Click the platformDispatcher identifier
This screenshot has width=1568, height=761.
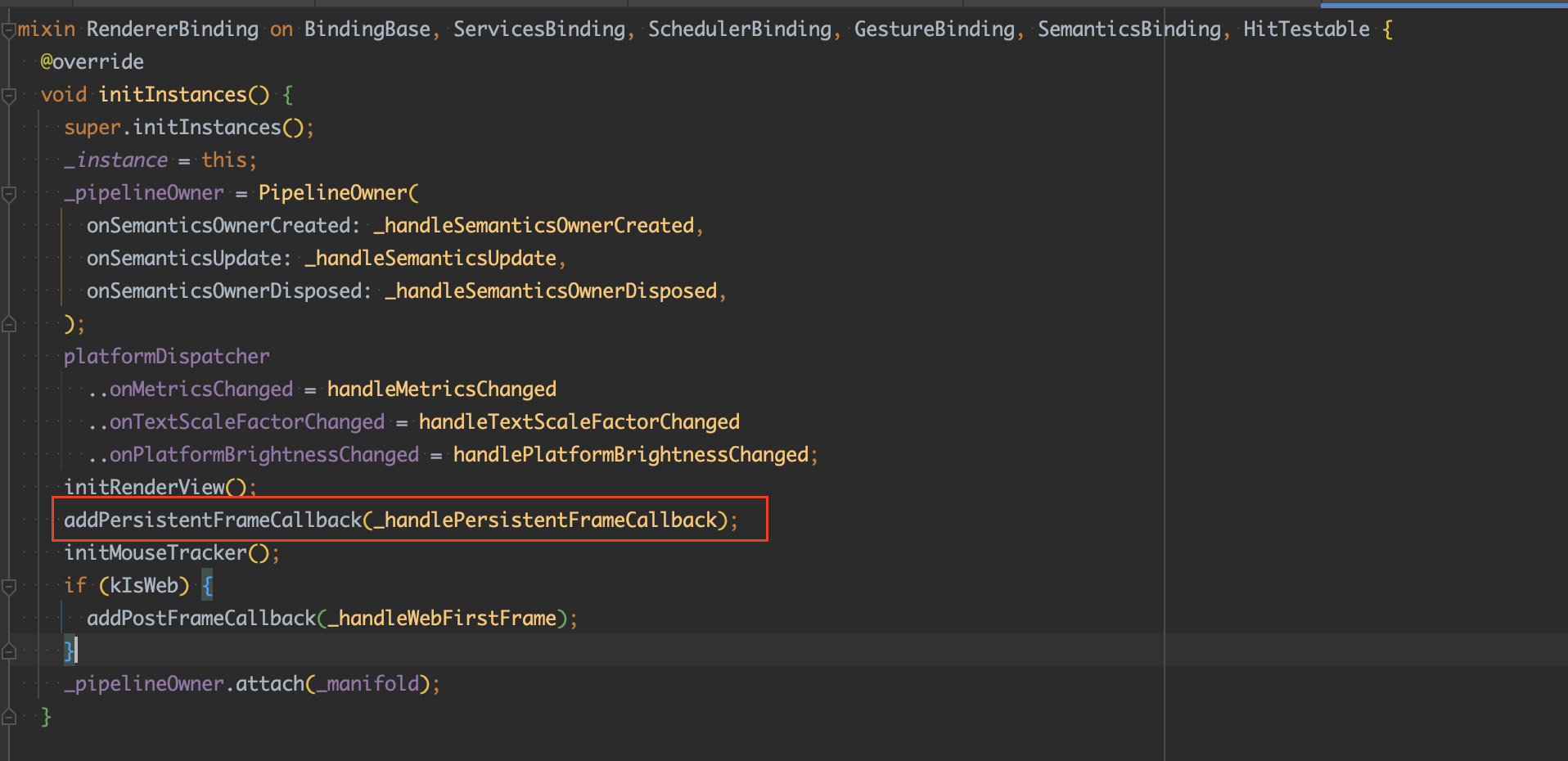coord(167,357)
